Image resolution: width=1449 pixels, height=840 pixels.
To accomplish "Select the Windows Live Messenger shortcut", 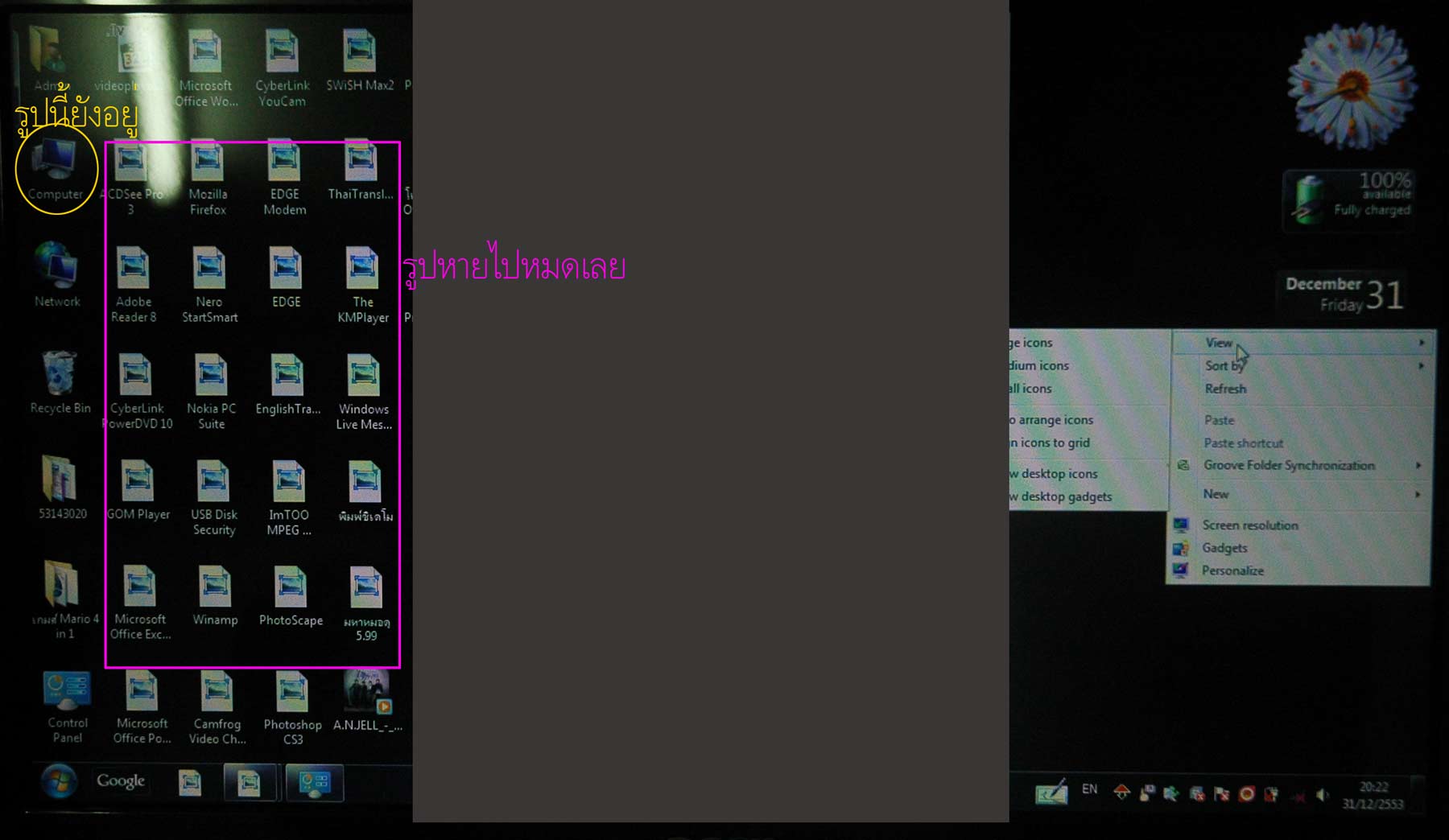I will 364,392.
